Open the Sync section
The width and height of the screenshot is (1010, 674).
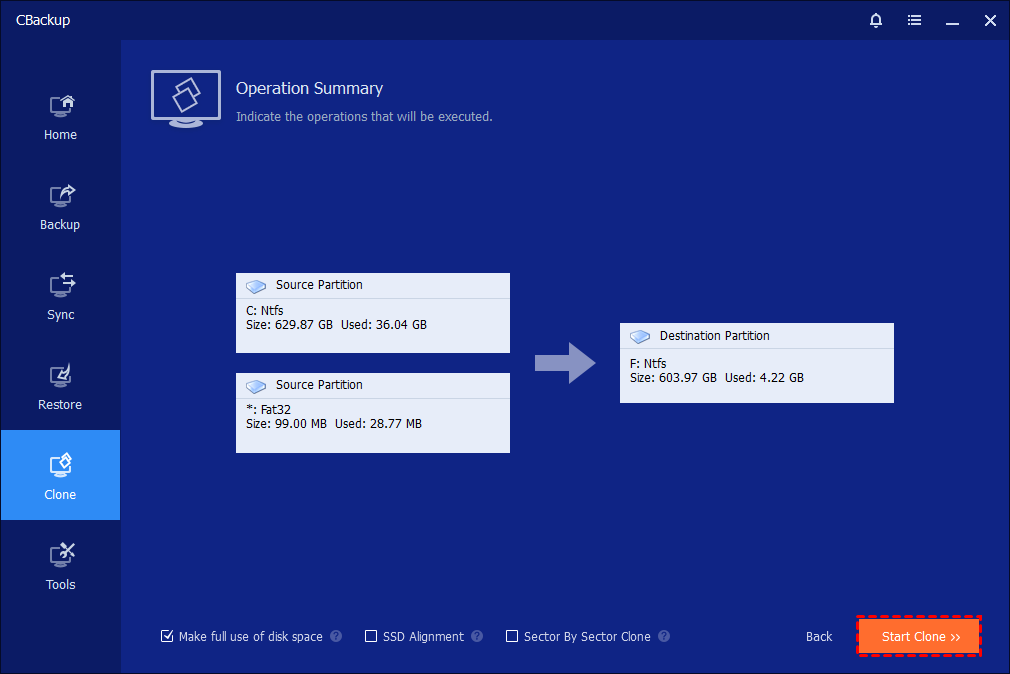(x=60, y=296)
